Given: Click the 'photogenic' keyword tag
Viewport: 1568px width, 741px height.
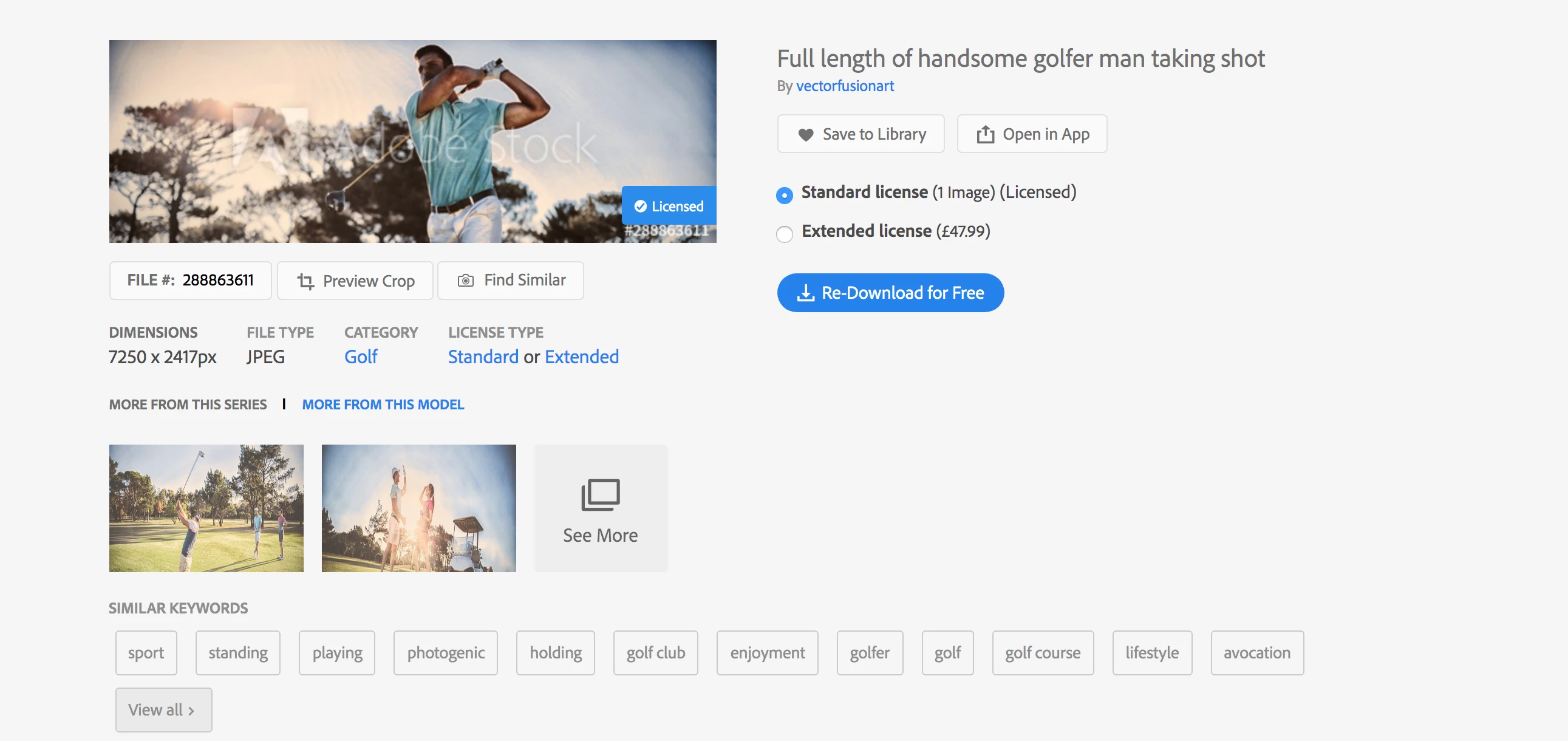Looking at the screenshot, I should coord(445,653).
